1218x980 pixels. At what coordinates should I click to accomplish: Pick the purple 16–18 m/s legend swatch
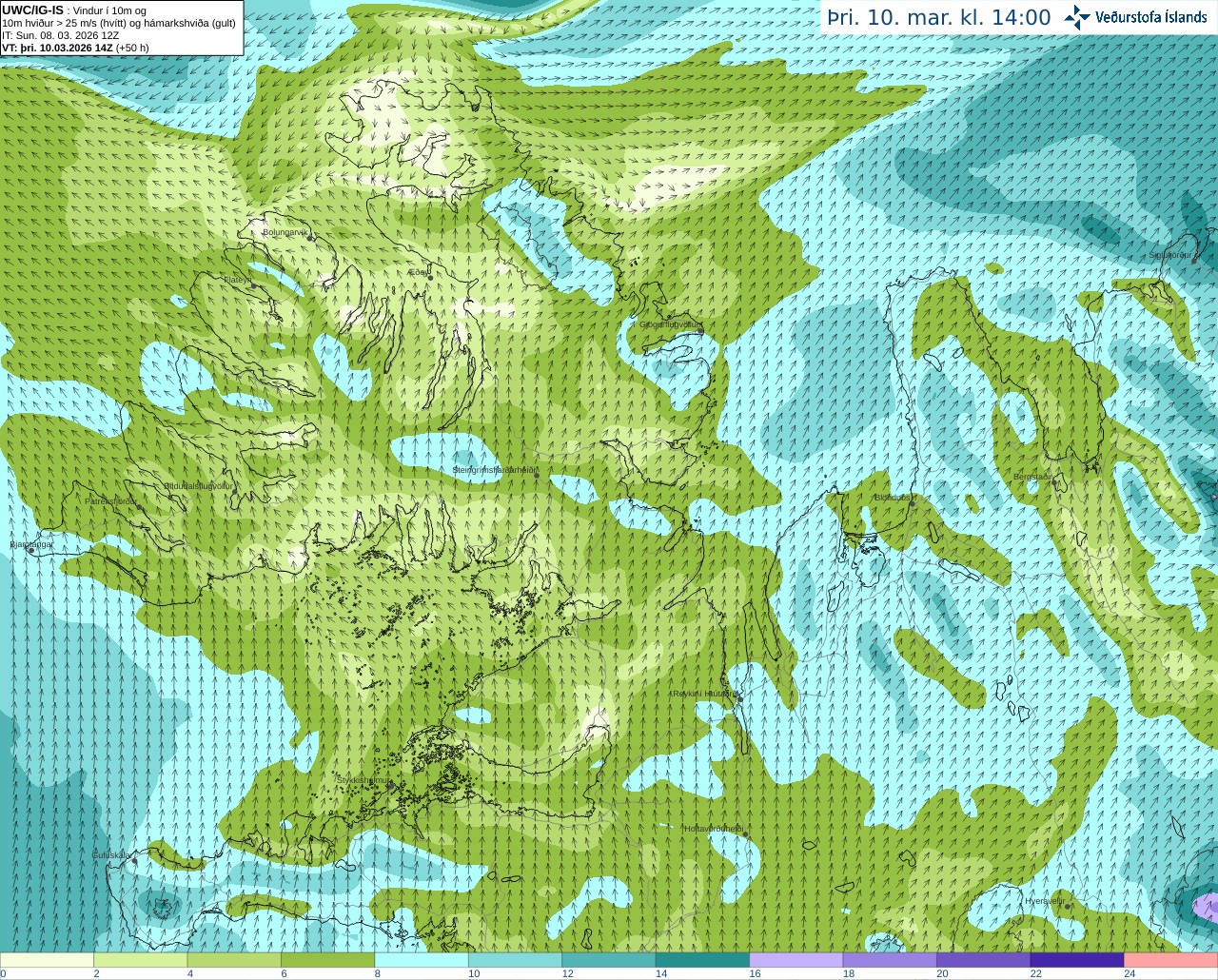tap(796, 960)
